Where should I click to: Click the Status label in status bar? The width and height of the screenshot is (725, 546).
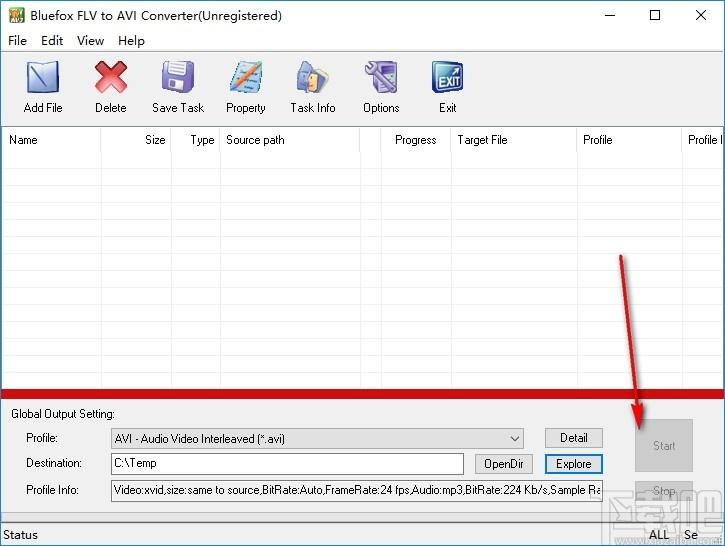[x=20, y=535]
